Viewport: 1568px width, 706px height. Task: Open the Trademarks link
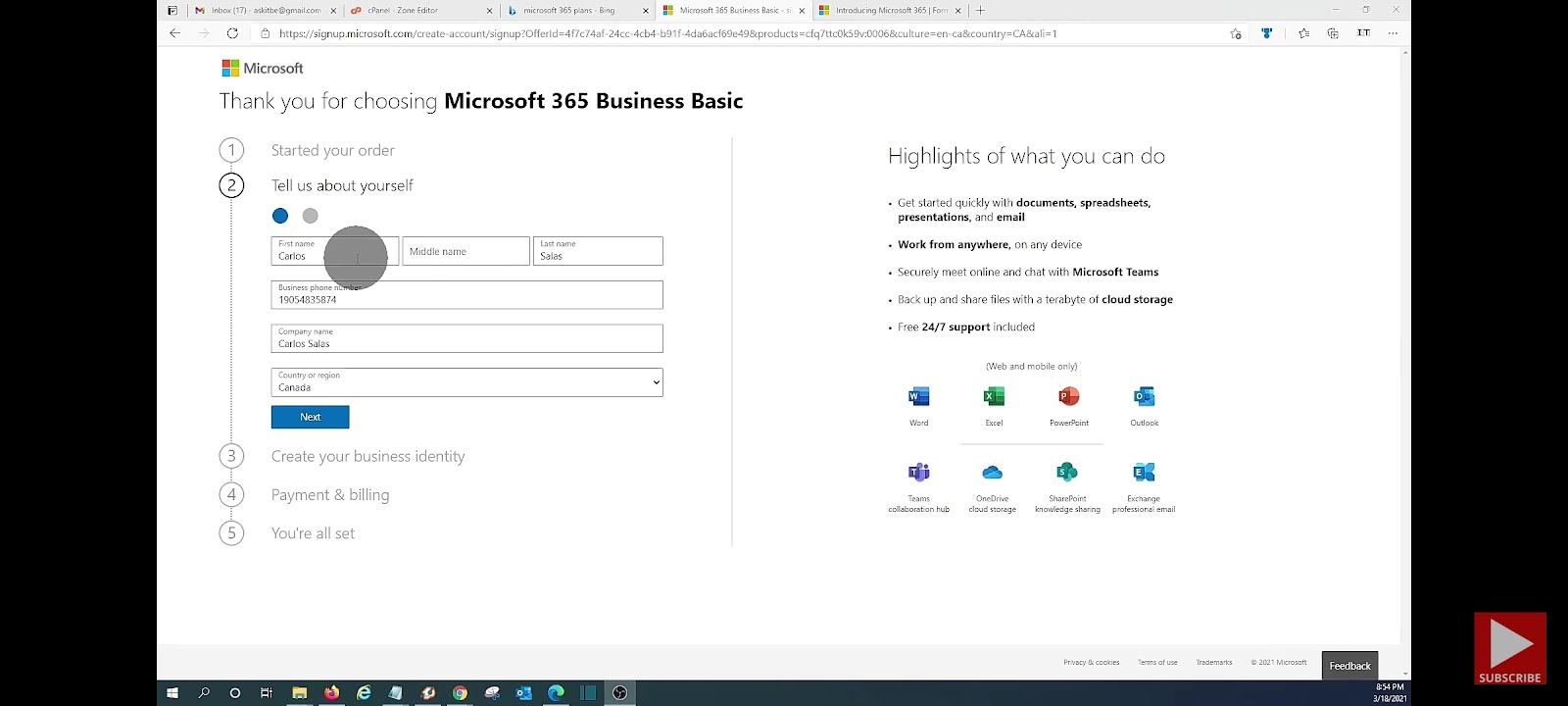tap(1214, 663)
